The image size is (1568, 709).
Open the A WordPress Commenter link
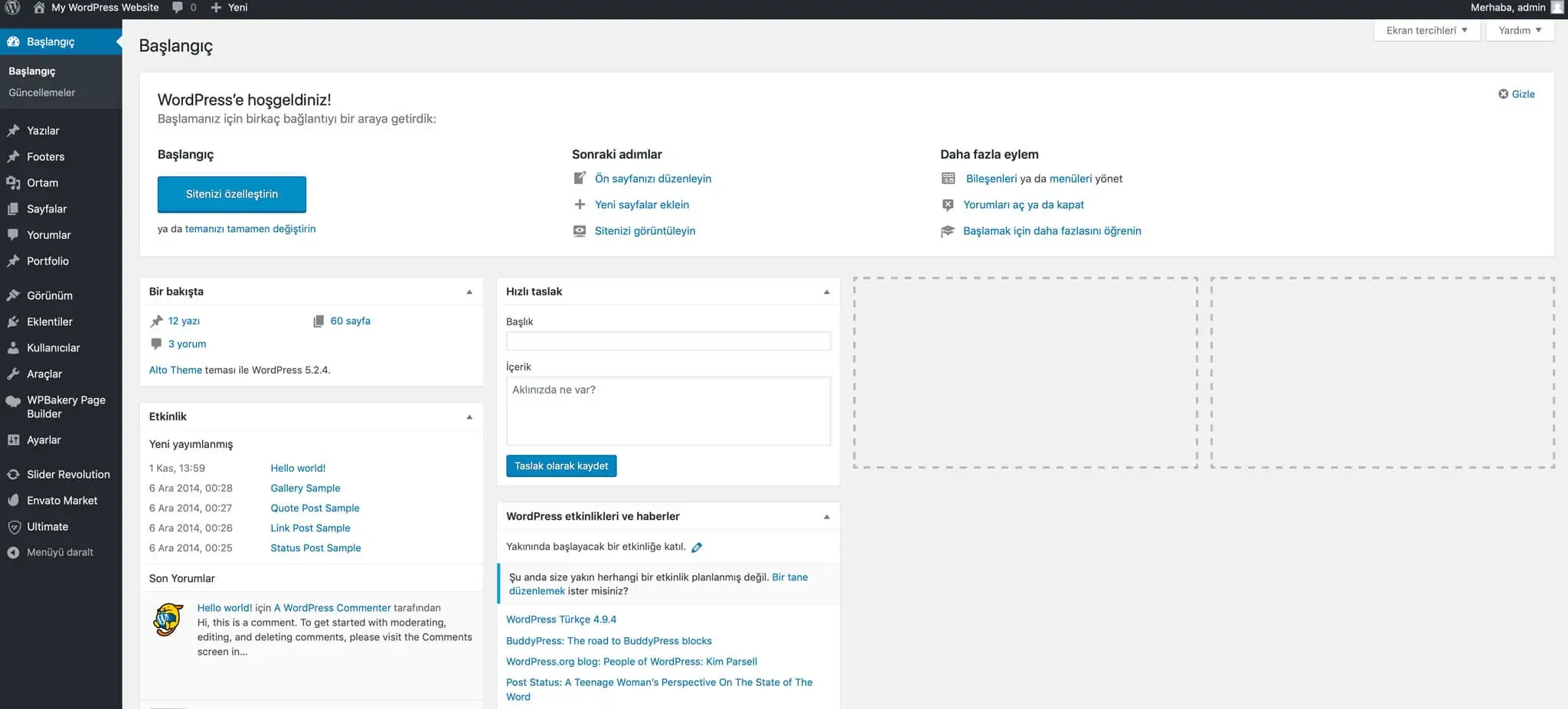click(x=332, y=608)
